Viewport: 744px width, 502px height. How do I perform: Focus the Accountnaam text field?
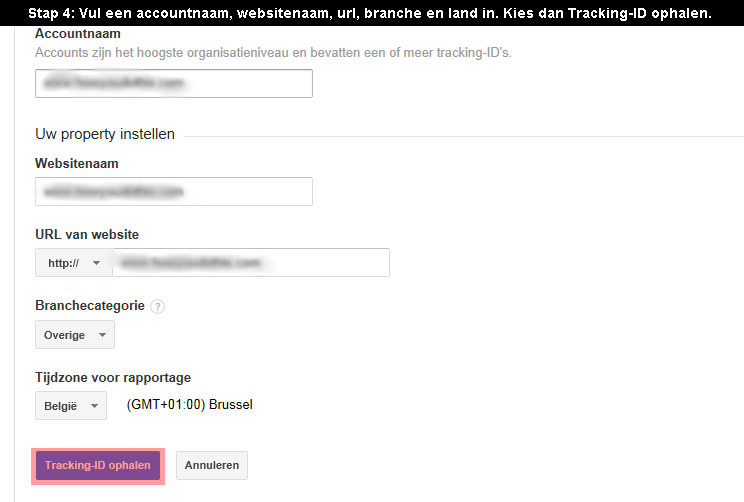pos(174,84)
